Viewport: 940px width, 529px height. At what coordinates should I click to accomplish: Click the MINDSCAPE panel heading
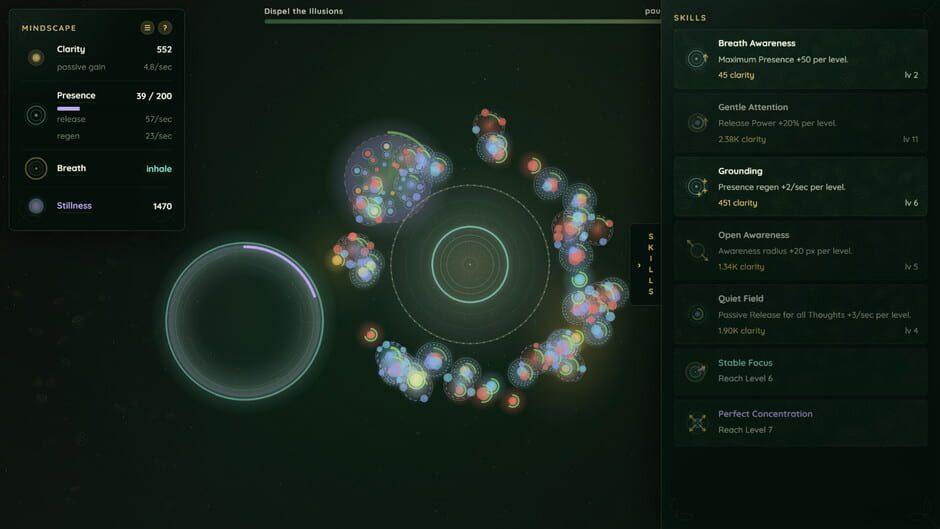[49, 28]
